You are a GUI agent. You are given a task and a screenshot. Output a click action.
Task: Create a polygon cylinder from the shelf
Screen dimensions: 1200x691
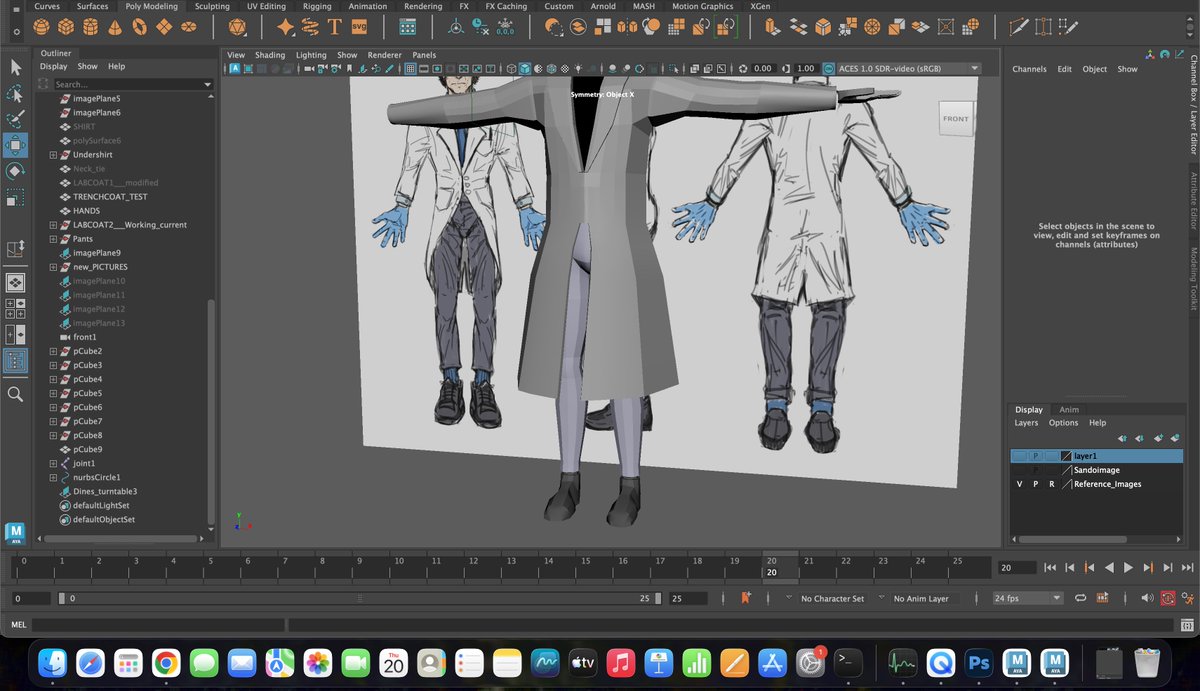90,27
